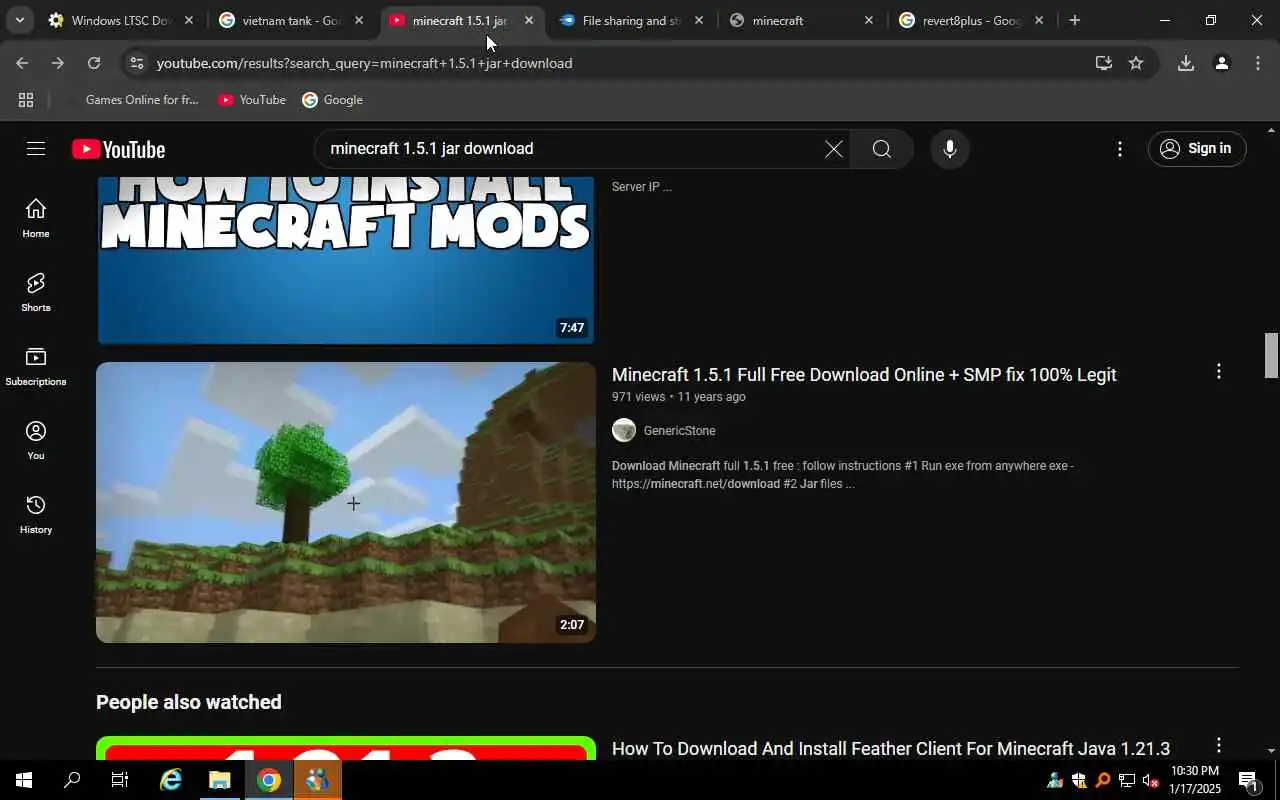Open the volume icon in system tray

click(1150, 781)
